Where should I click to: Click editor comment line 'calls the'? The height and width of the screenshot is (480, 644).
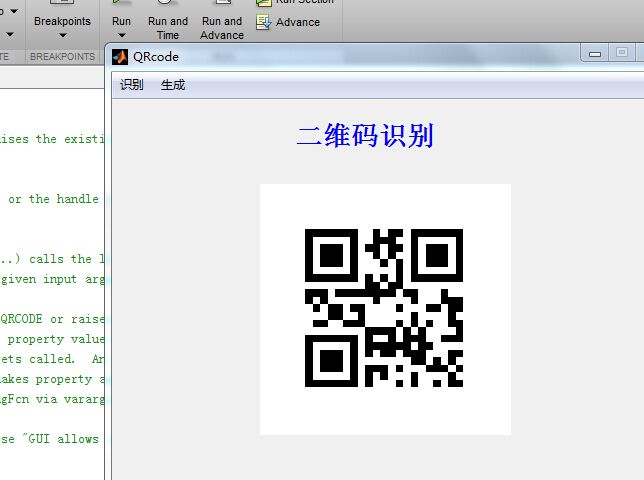[60, 259]
